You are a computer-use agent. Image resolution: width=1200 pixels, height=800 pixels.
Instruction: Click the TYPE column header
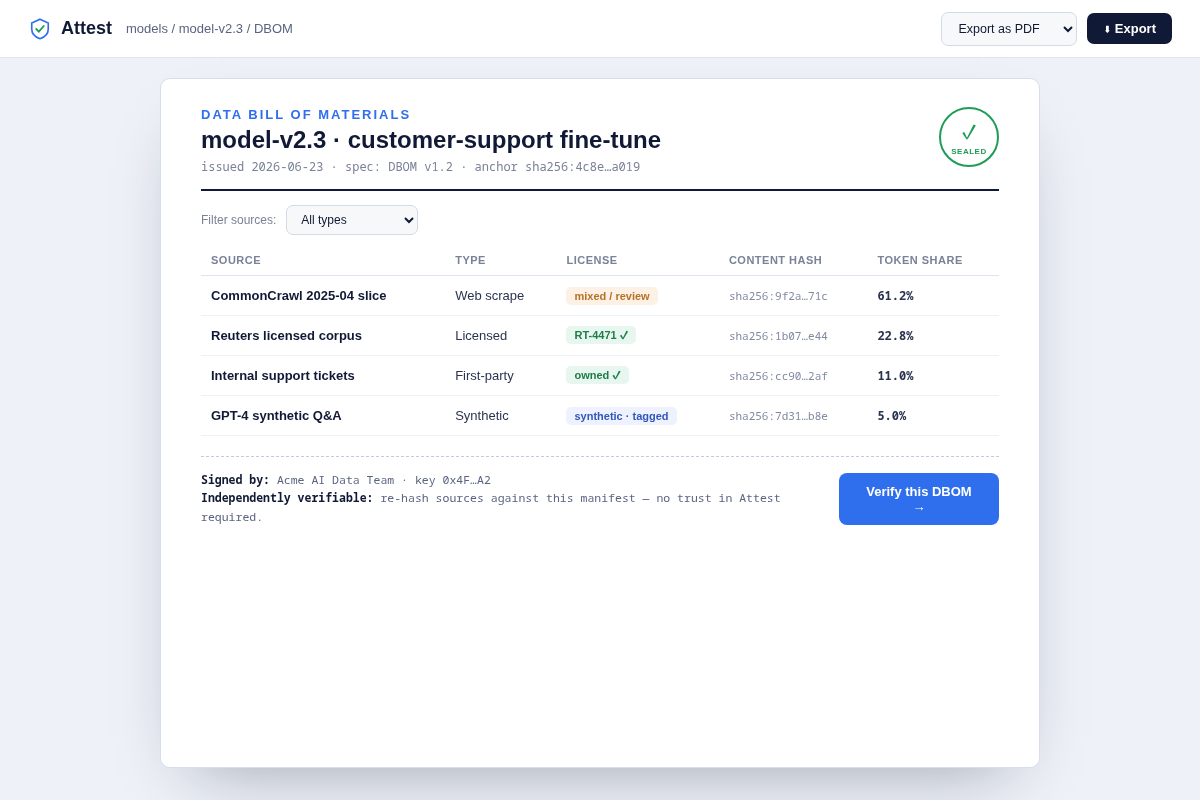(470, 260)
